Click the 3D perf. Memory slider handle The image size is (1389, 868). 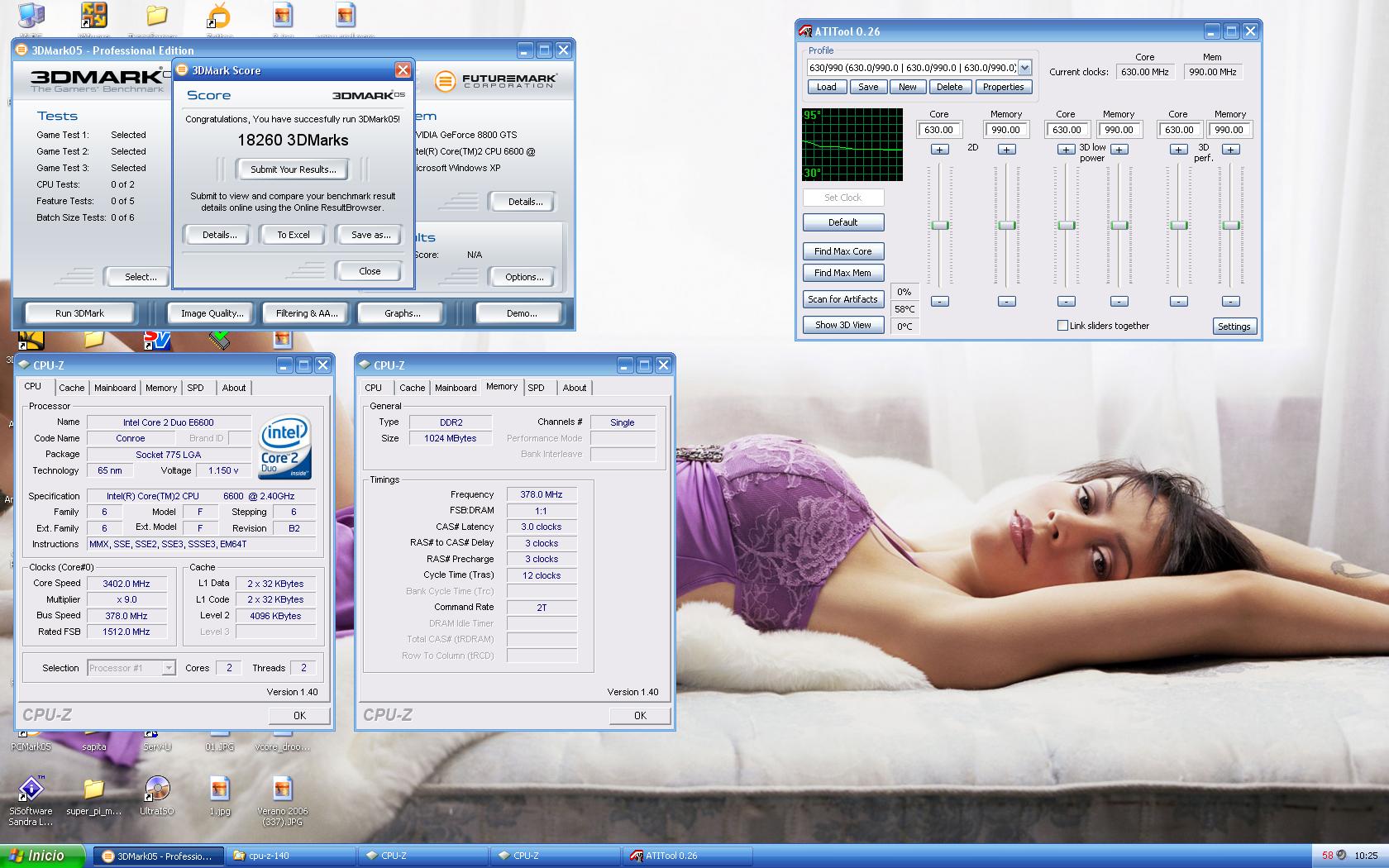click(x=1231, y=226)
